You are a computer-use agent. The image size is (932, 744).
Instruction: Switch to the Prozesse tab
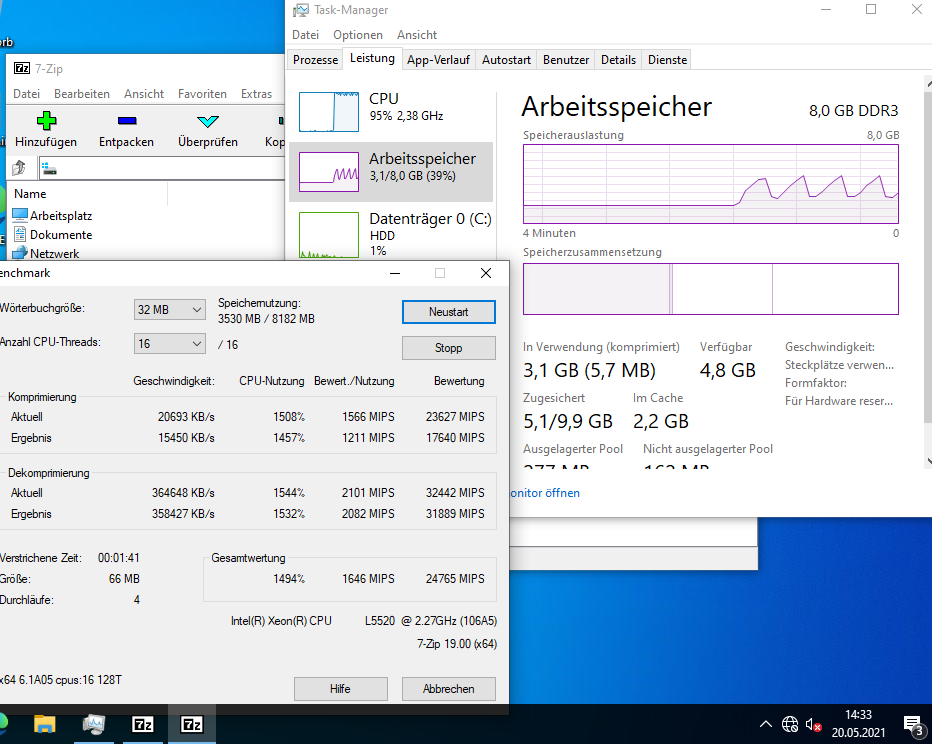(x=316, y=60)
